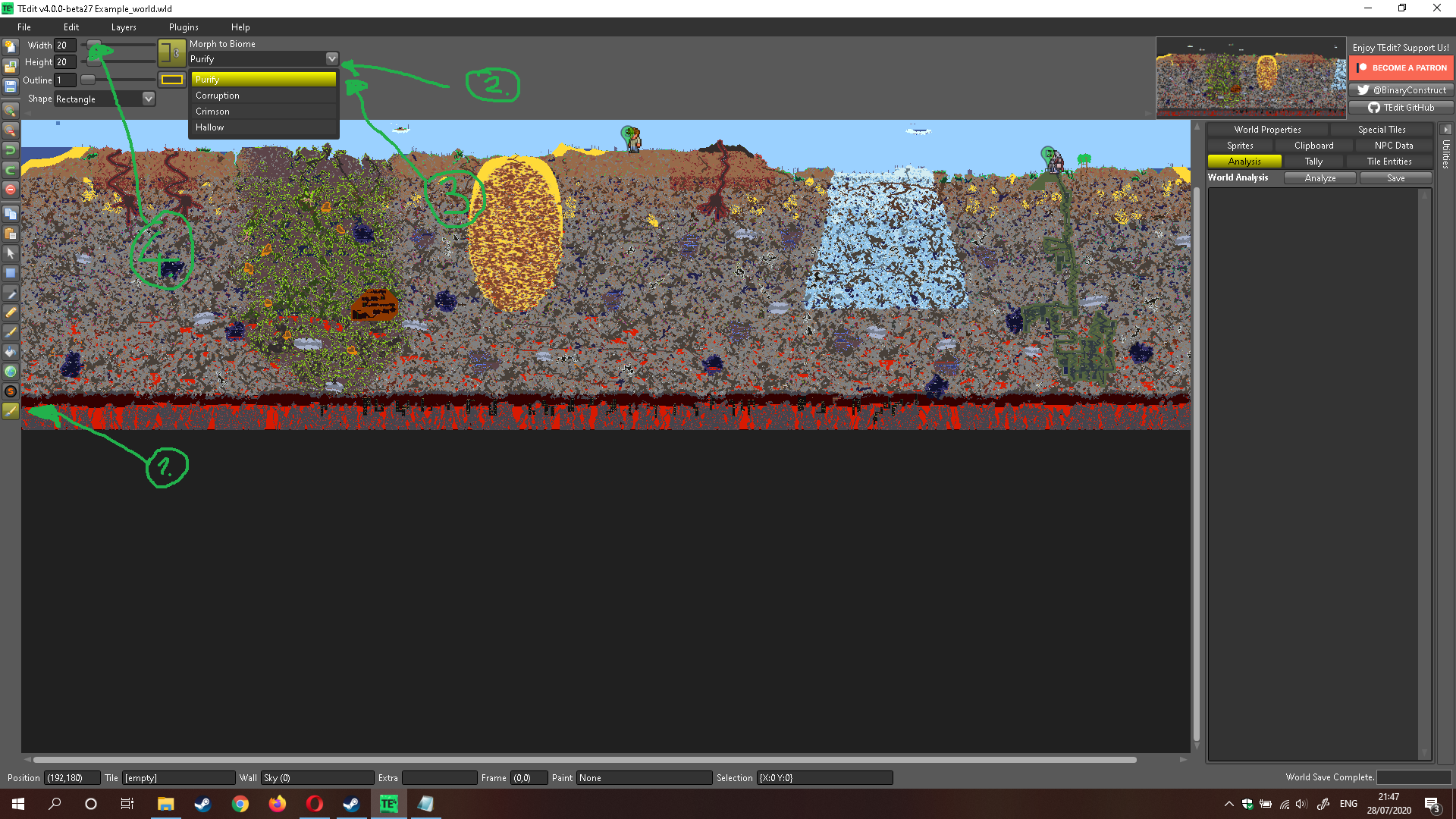Viewport: 1456px width, 819px height.
Task: Collapse the Utilities side panel
Action: coord(1446,130)
